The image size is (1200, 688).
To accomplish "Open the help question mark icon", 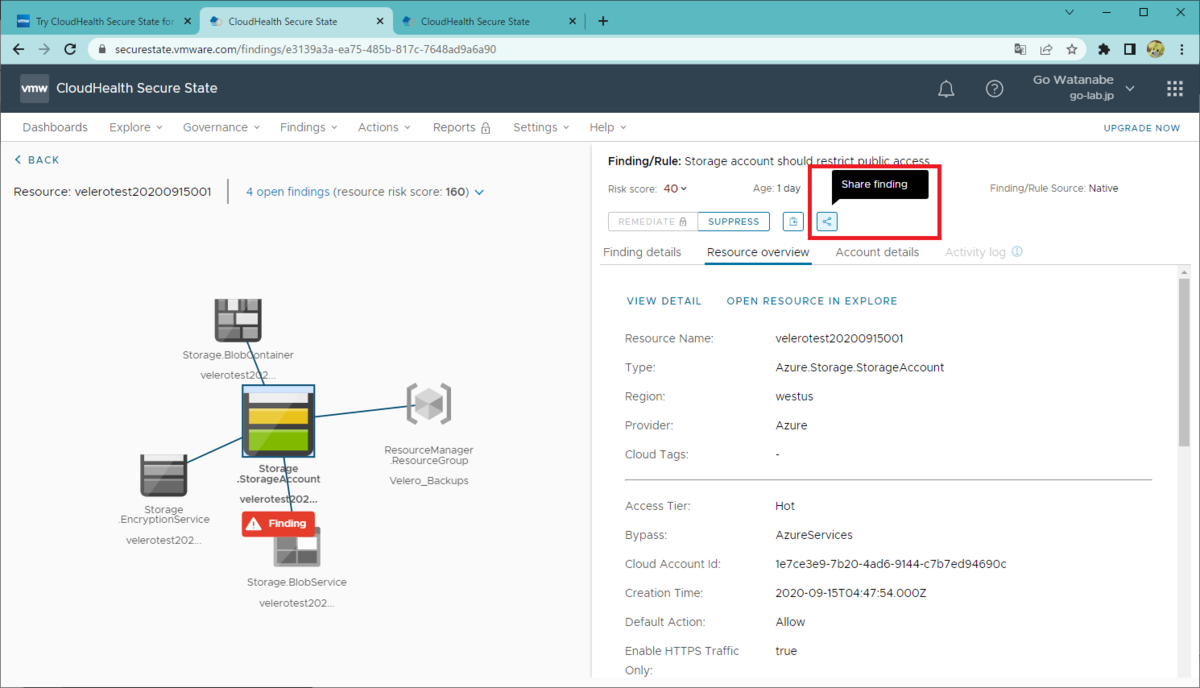I will click(x=994, y=88).
